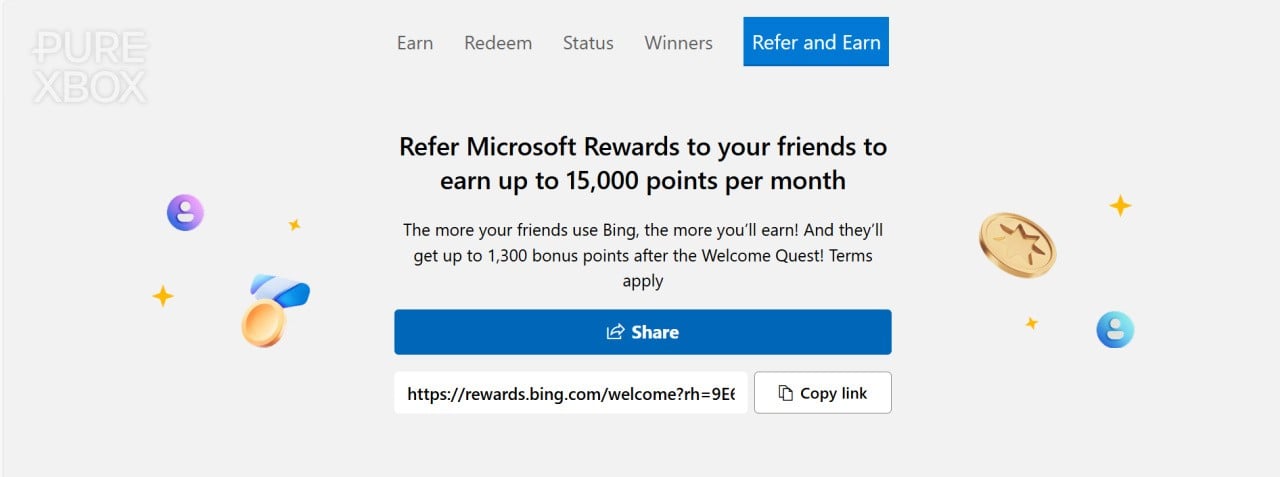Open the Earn tab
The width and height of the screenshot is (1280, 477).
tap(415, 43)
